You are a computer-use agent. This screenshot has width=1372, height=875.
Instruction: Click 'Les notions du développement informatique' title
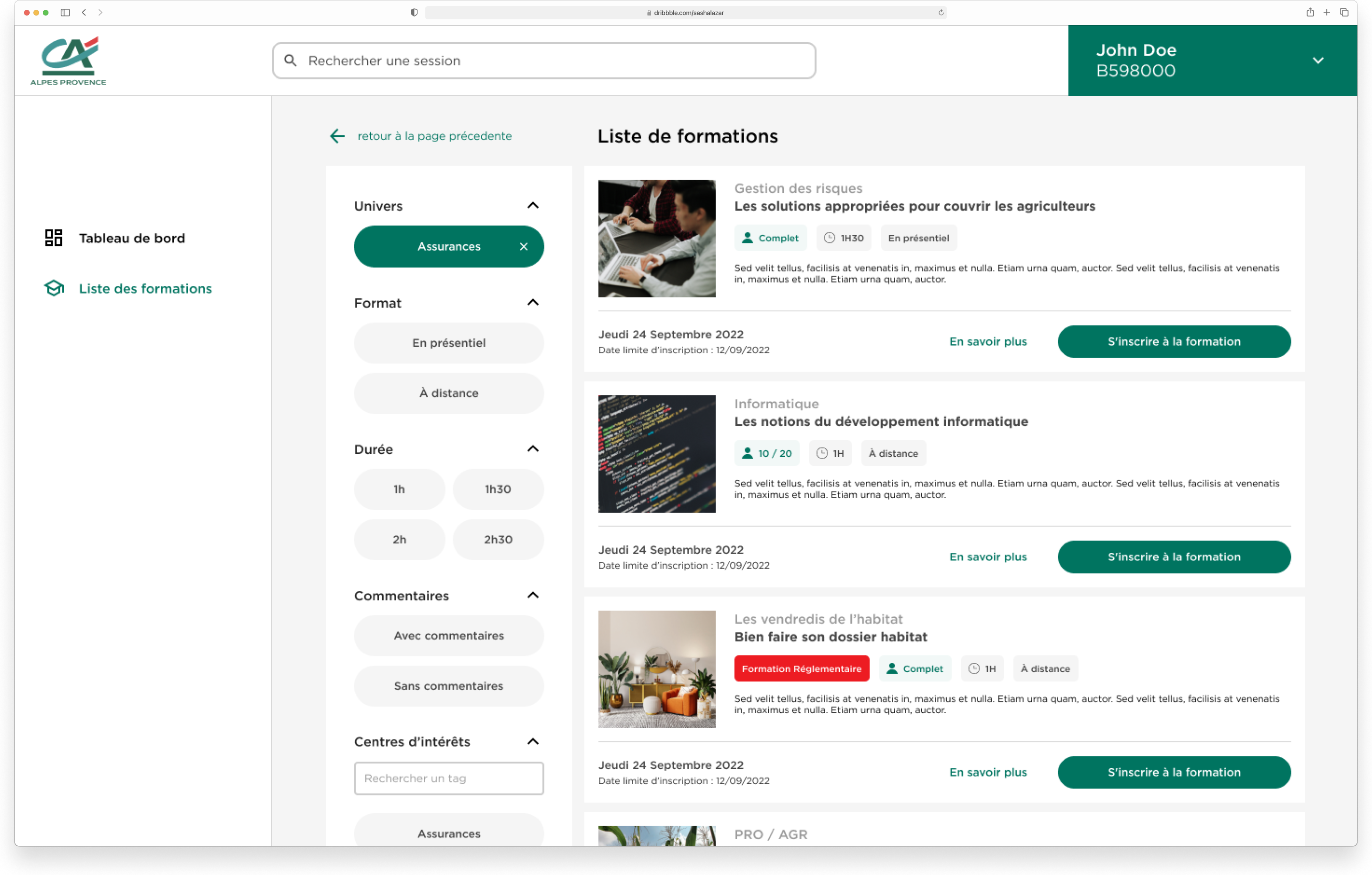[x=881, y=422]
